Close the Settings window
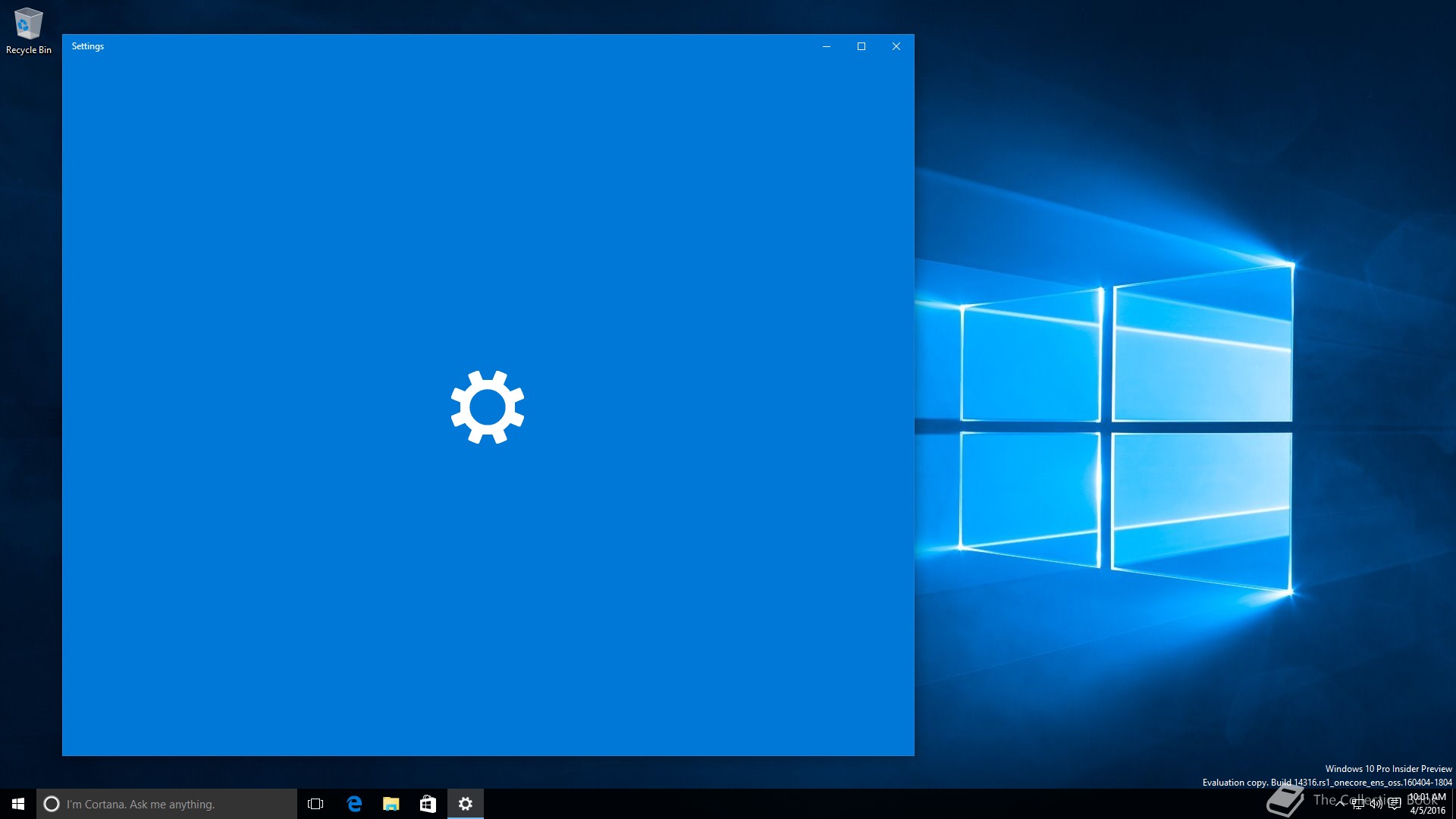This screenshot has width=1456, height=819. click(896, 46)
